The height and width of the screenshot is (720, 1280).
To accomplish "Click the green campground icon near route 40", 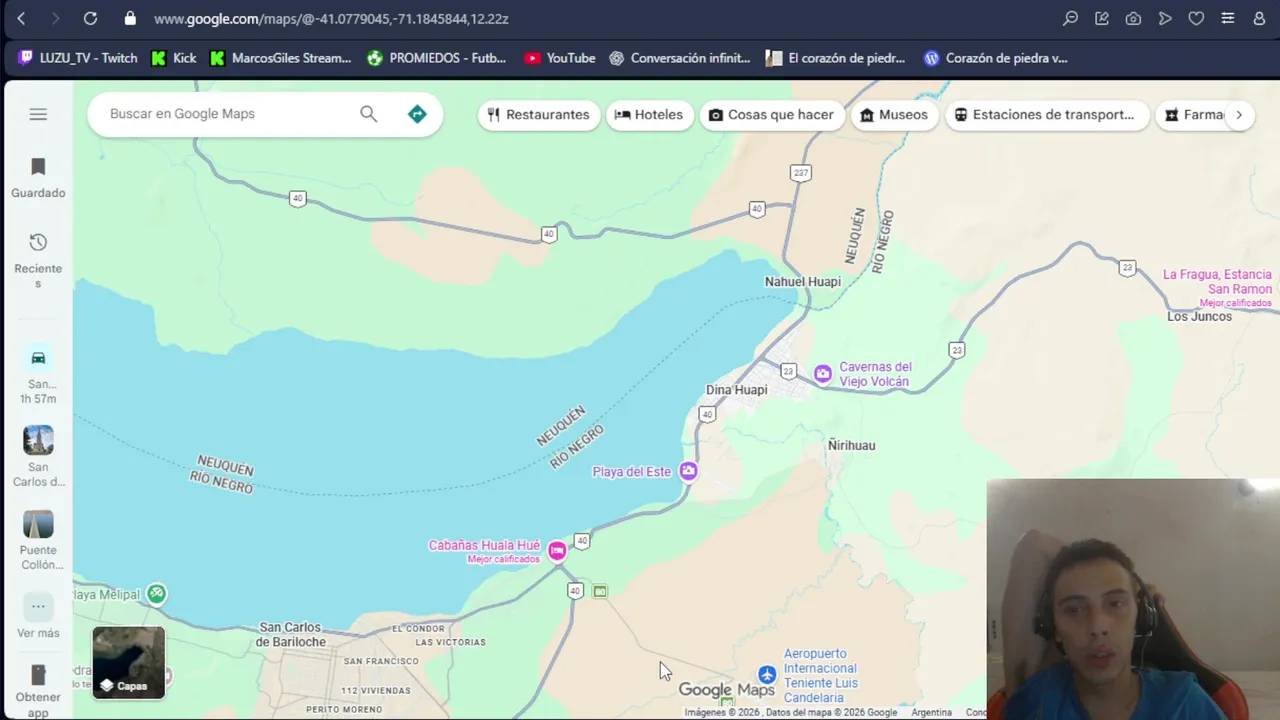I will pos(600,591).
